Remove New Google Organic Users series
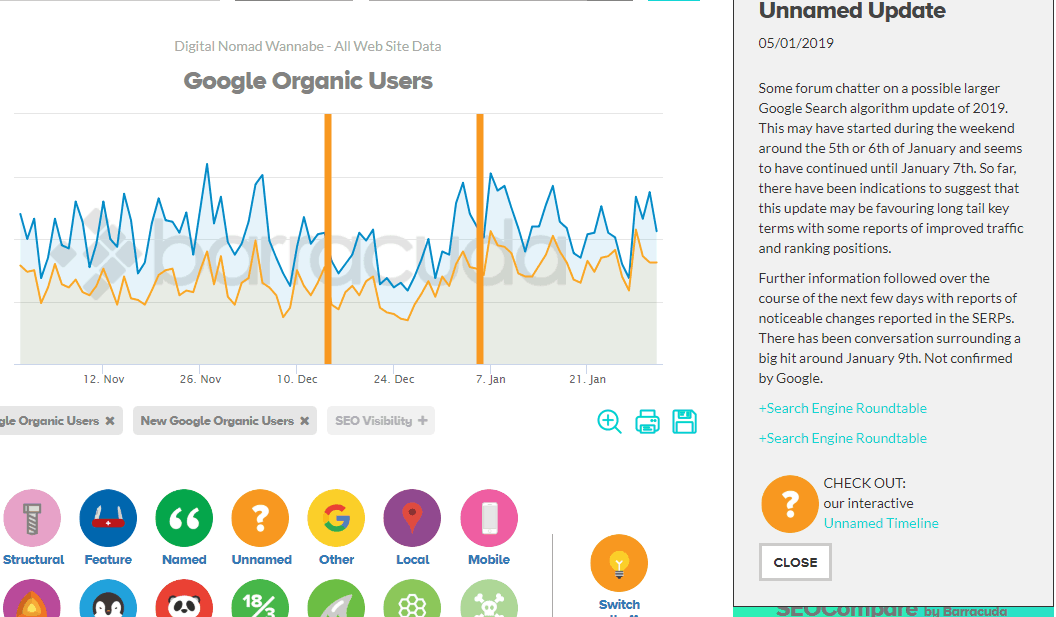The image size is (1056, 617). pyautogui.click(x=304, y=421)
